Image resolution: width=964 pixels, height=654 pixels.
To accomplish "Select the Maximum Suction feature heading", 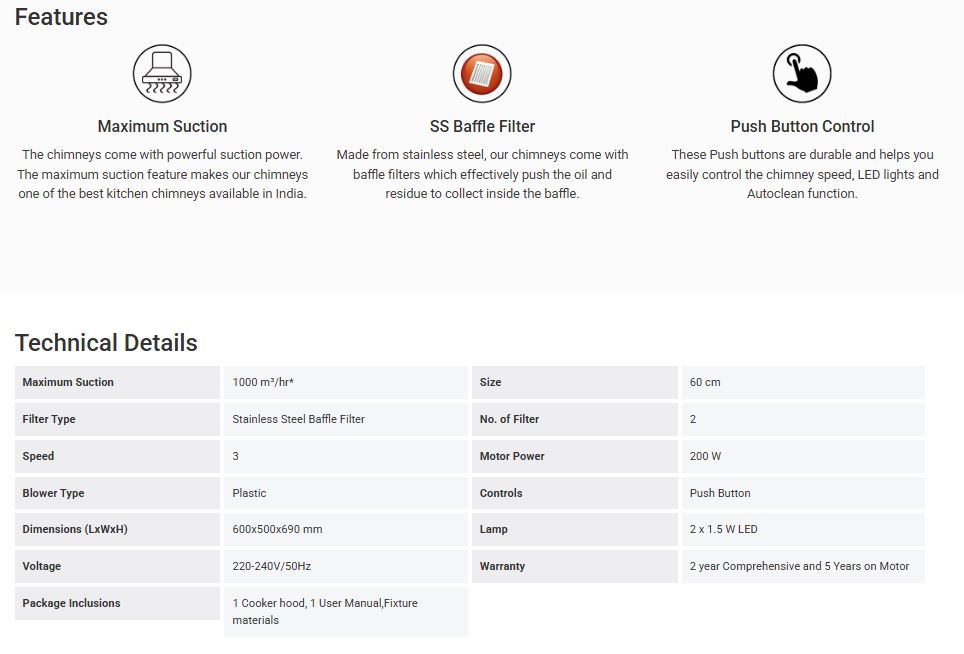I will (162, 126).
